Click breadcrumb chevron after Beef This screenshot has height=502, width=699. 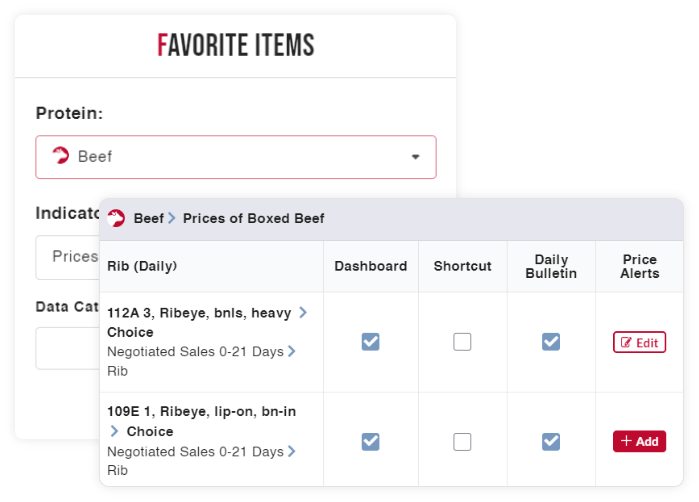(x=172, y=218)
